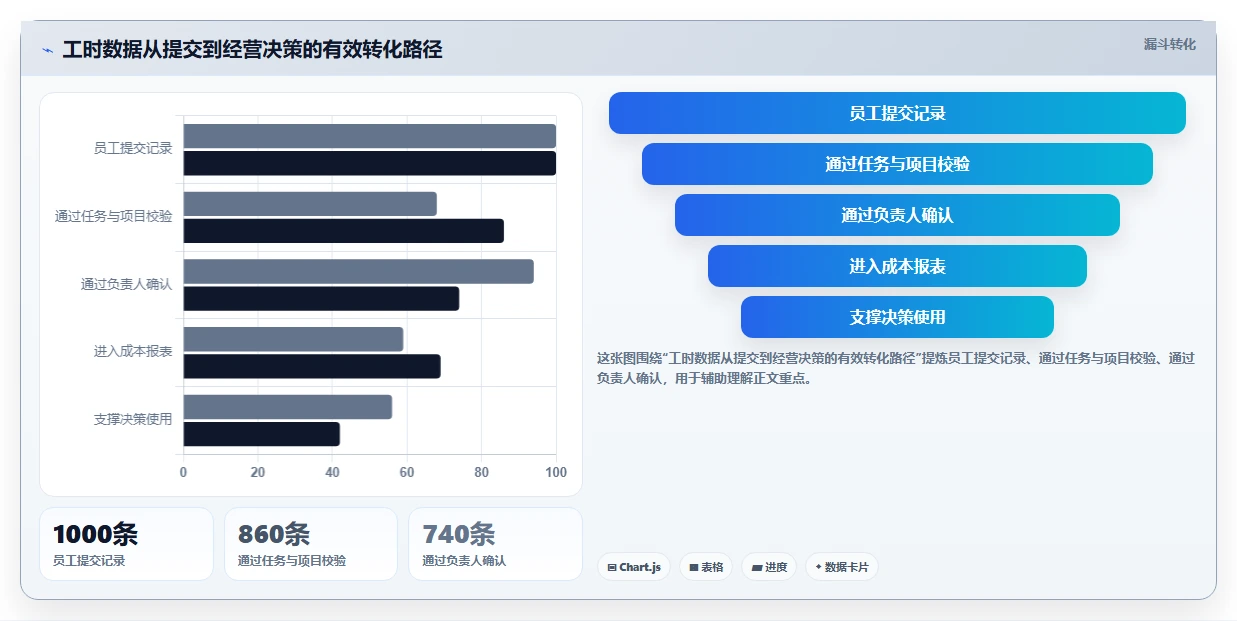Screen dimensions: 1237x621
Task: Click the lightning icon beside the title
Action: (x=47, y=50)
